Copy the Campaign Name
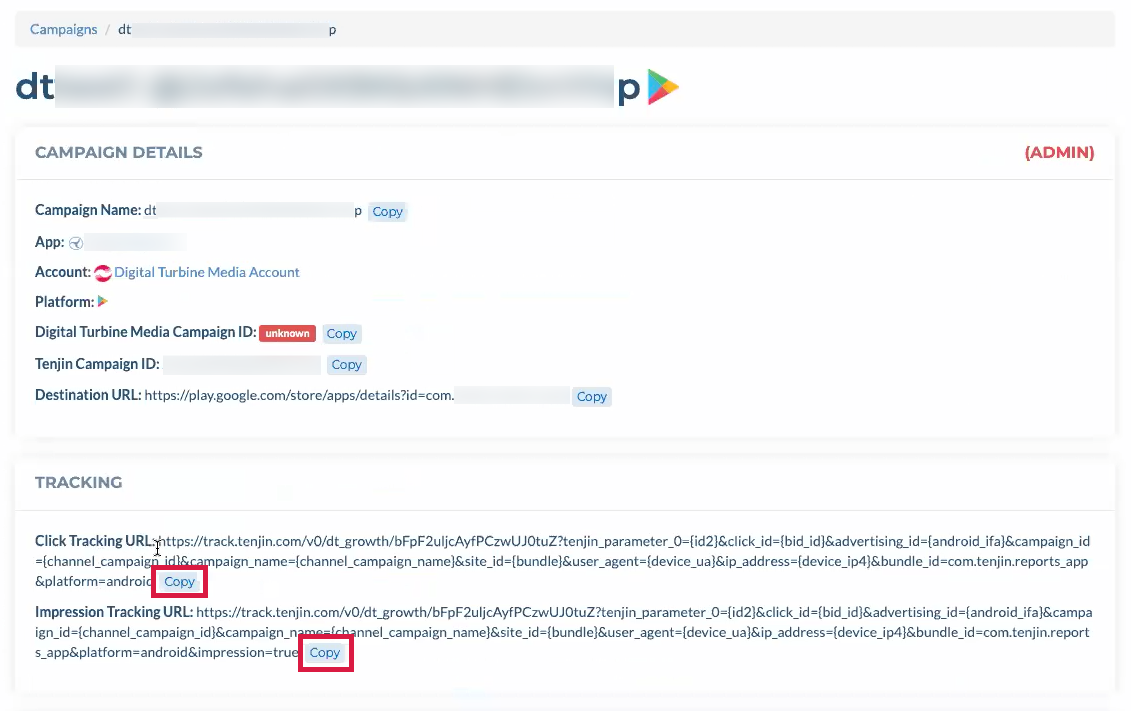Screen dimensions: 1131x711 click(x=387, y=212)
